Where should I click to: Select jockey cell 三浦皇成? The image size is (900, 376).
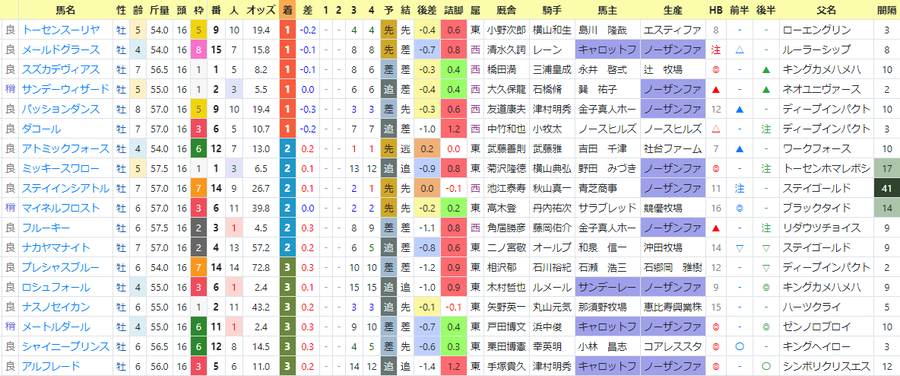coord(553,69)
